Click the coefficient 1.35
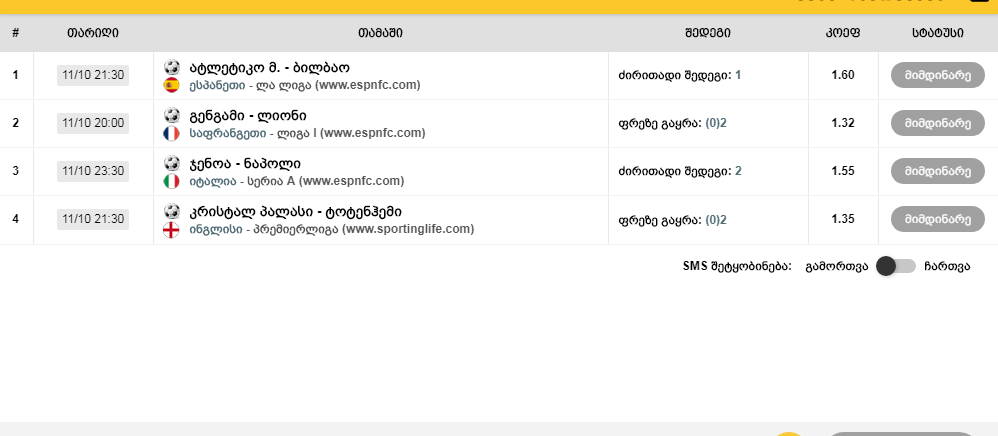 pyautogui.click(x=843, y=219)
